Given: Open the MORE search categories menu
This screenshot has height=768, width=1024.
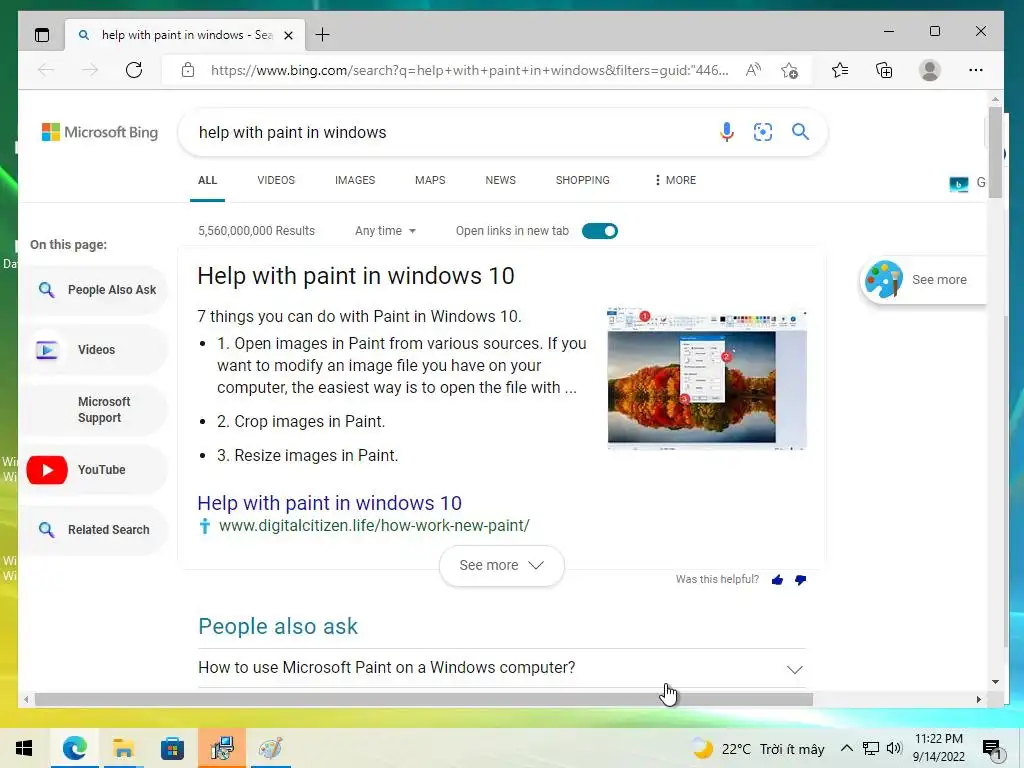Looking at the screenshot, I should coord(675,180).
